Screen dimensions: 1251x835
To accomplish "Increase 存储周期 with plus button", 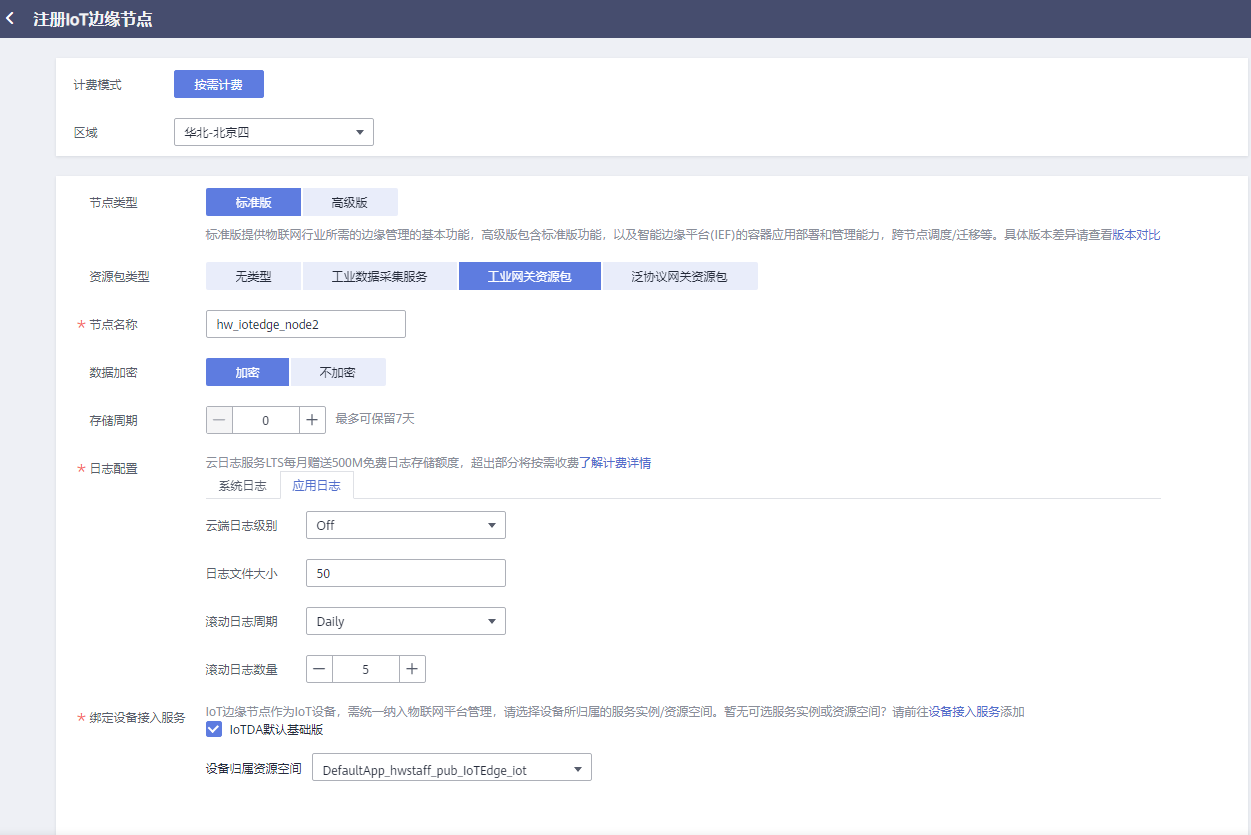I will click(313, 420).
